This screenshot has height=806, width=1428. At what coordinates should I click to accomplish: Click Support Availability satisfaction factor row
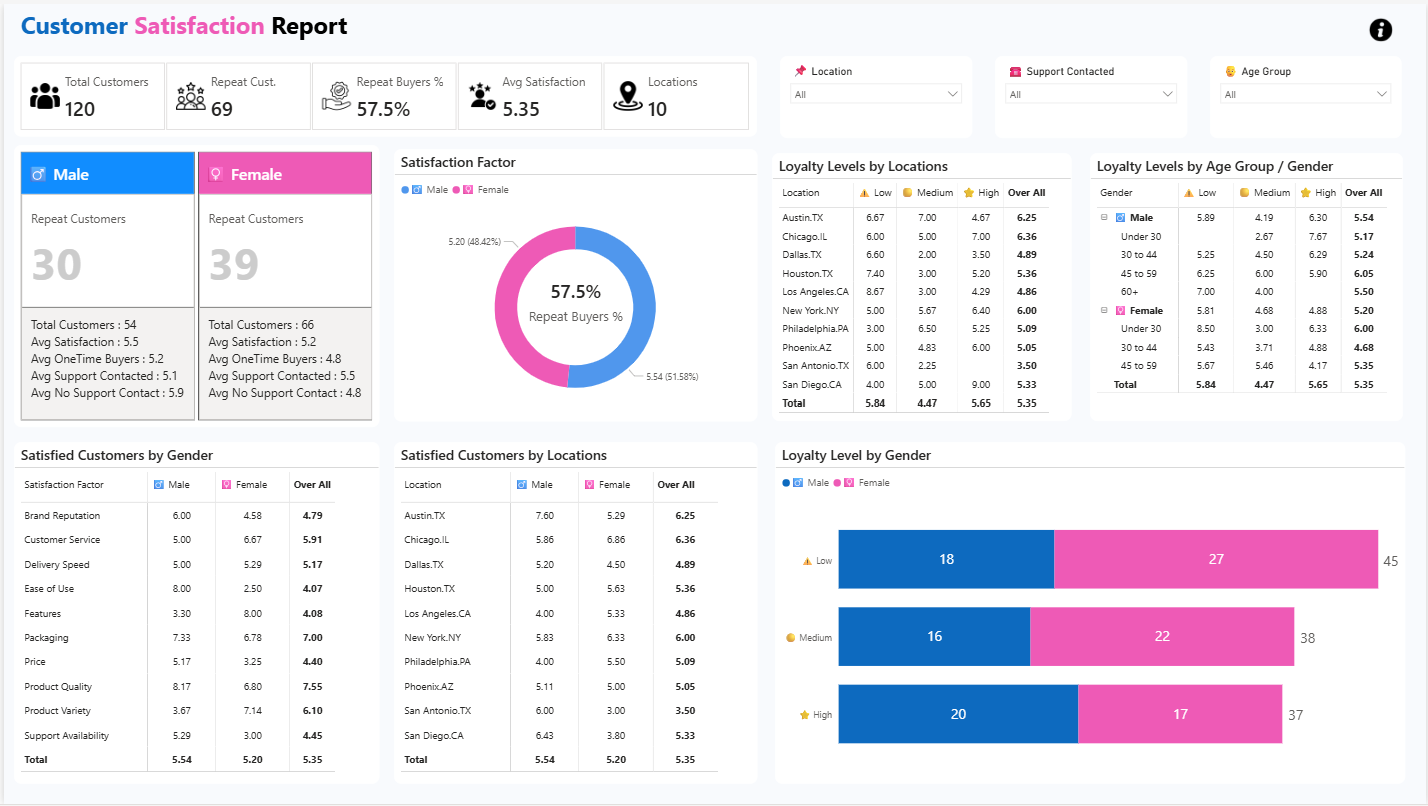click(x=178, y=736)
